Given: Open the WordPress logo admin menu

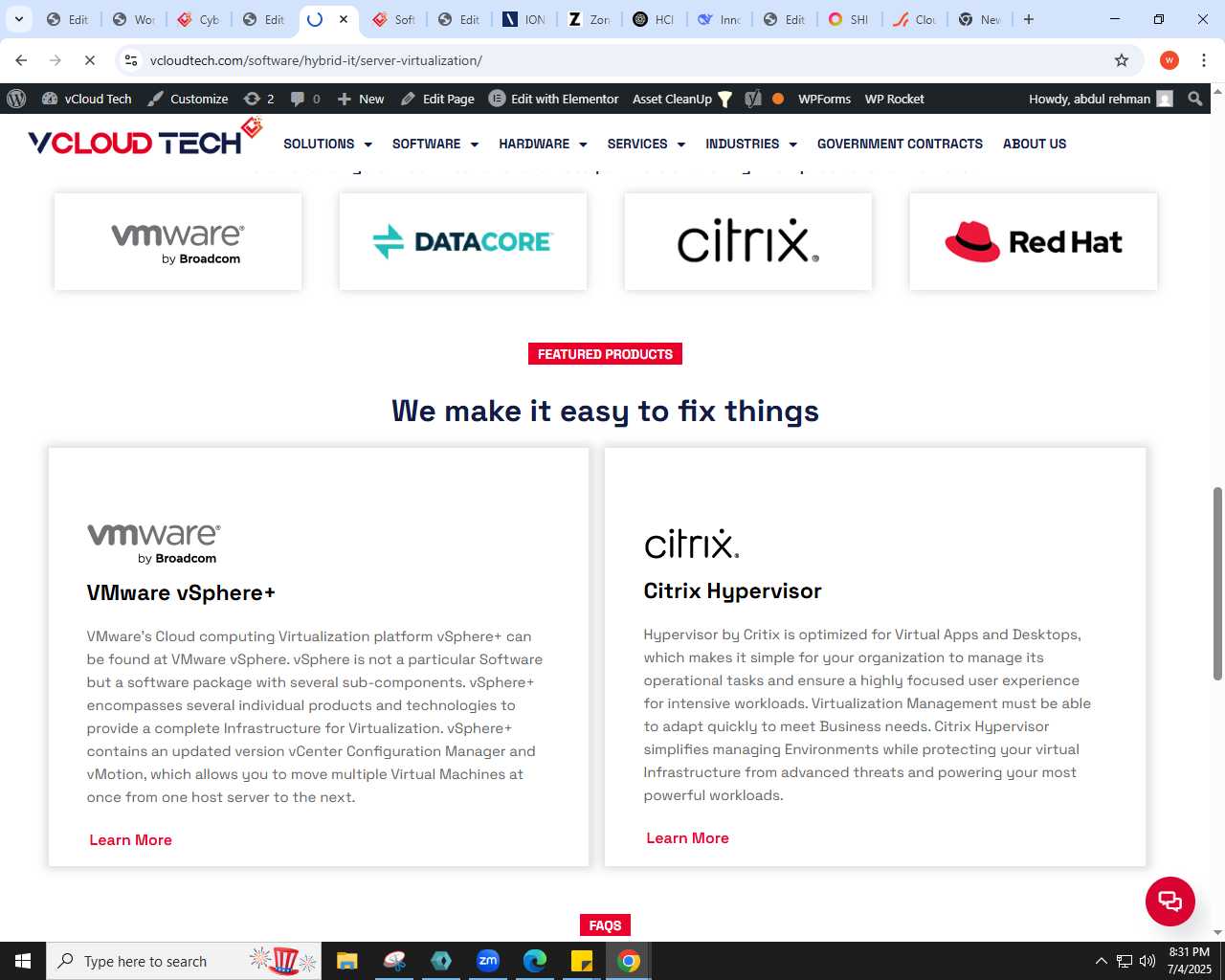Looking at the screenshot, I should tap(16, 99).
